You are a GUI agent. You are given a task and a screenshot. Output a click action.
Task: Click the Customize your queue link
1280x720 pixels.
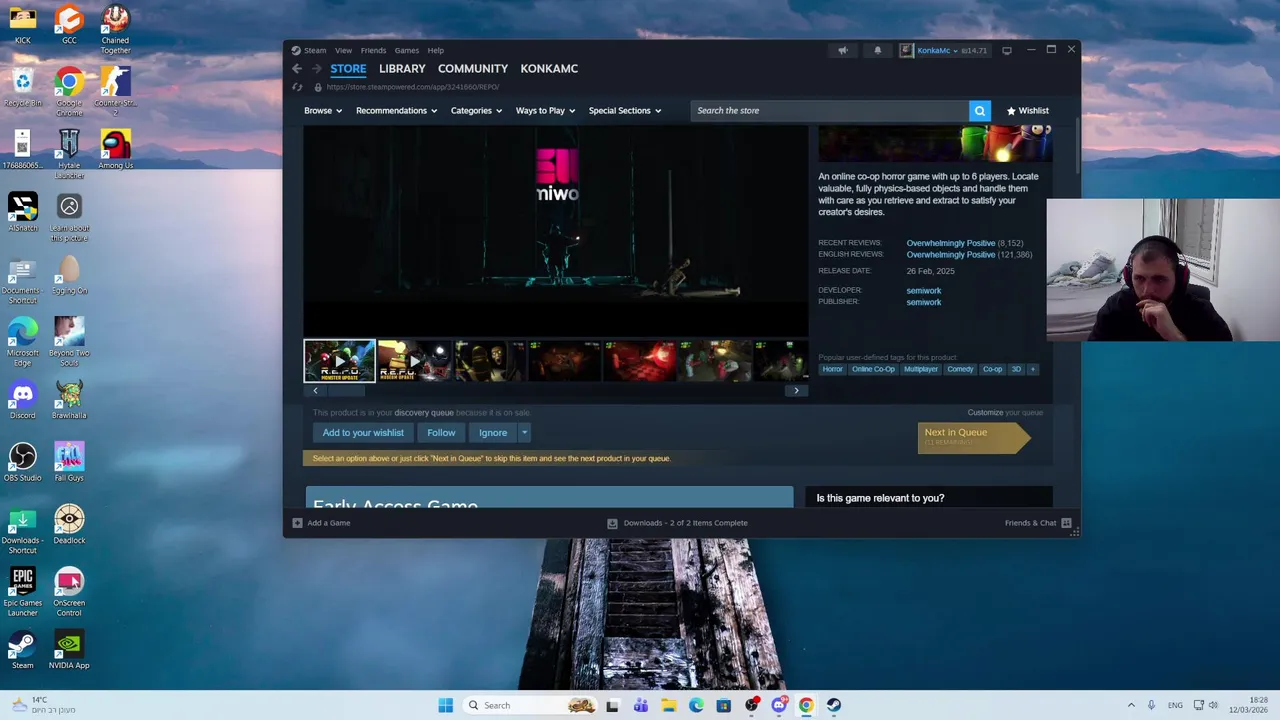point(1005,412)
